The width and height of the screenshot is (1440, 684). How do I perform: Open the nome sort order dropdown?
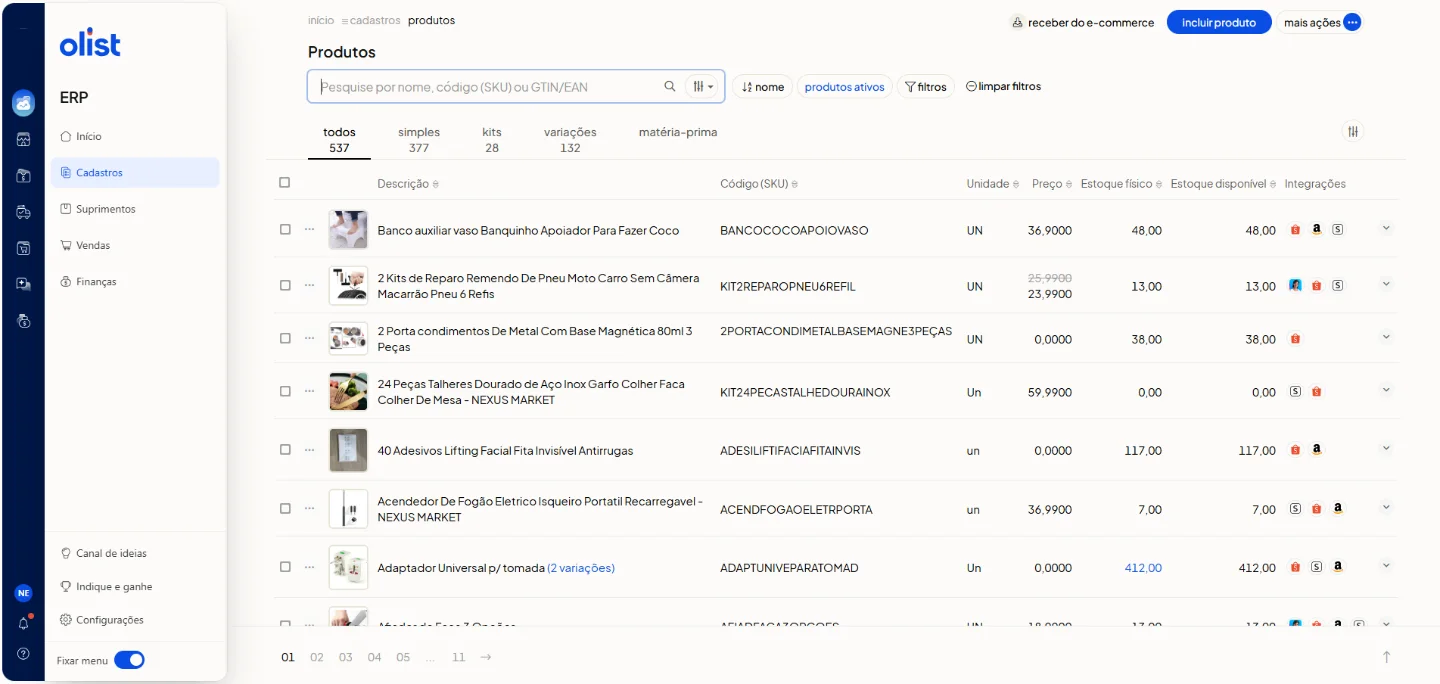coord(763,87)
